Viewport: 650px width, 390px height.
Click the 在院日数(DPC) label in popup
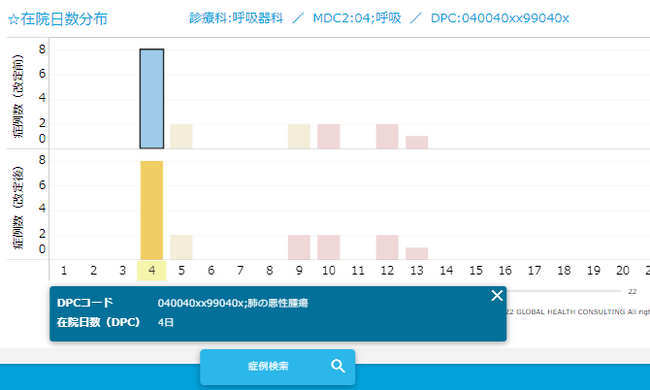click(x=98, y=322)
